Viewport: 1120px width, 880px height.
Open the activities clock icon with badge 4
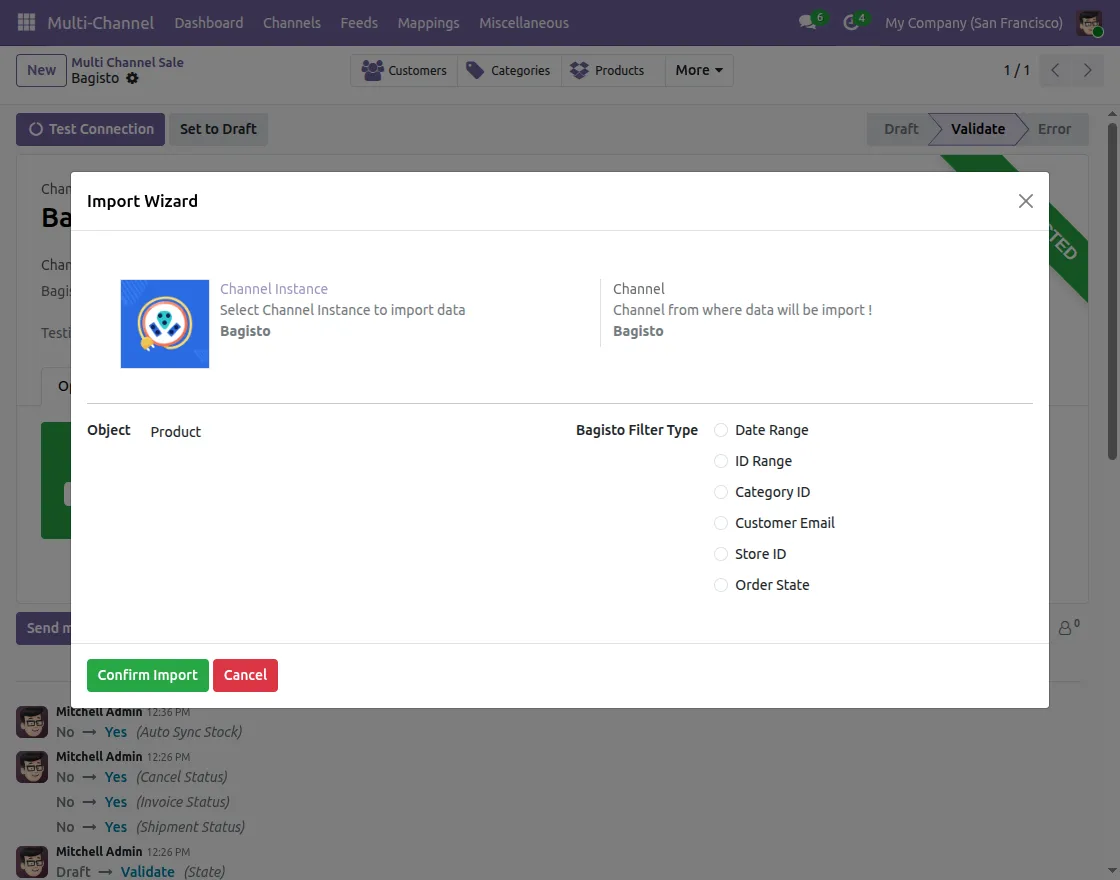click(x=851, y=23)
